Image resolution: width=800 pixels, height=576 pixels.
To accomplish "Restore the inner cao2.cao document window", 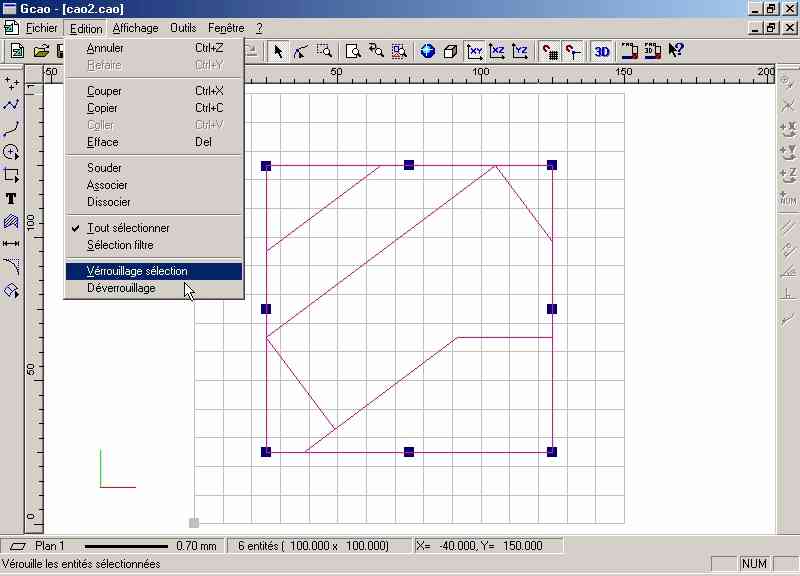I will click(x=771, y=28).
